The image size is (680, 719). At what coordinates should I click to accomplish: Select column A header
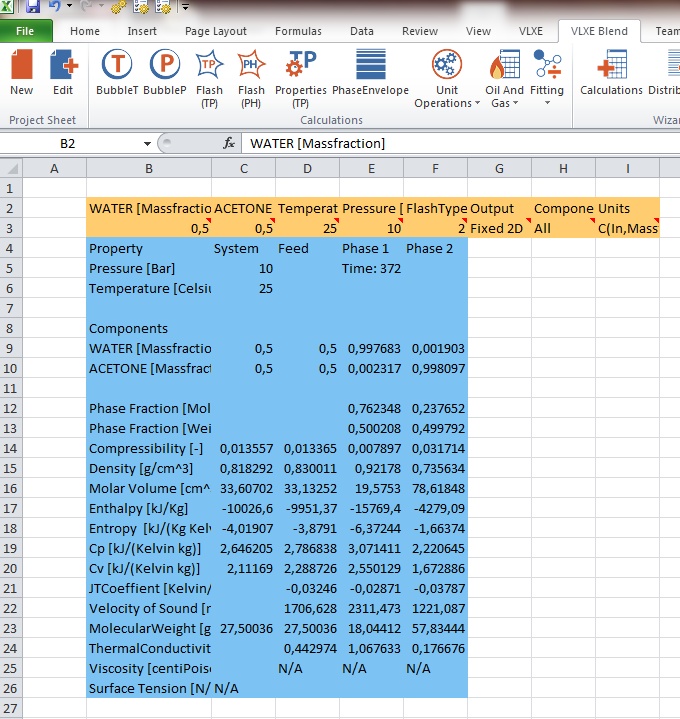pyautogui.click(x=55, y=168)
